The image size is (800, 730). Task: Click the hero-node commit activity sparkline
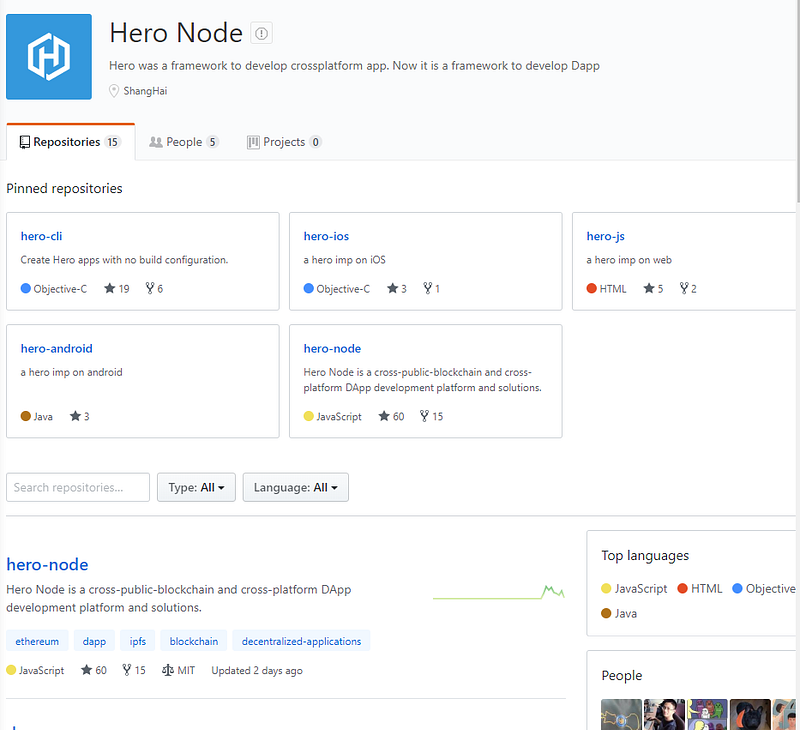[x=498, y=593]
